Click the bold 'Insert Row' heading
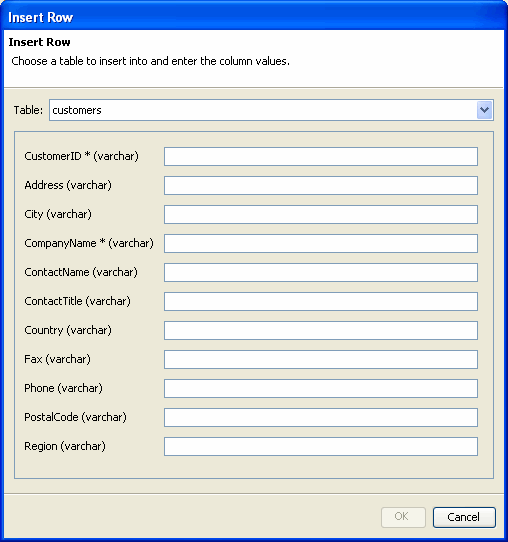This screenshot has height=542, width=508. click(x=39, y=42)
